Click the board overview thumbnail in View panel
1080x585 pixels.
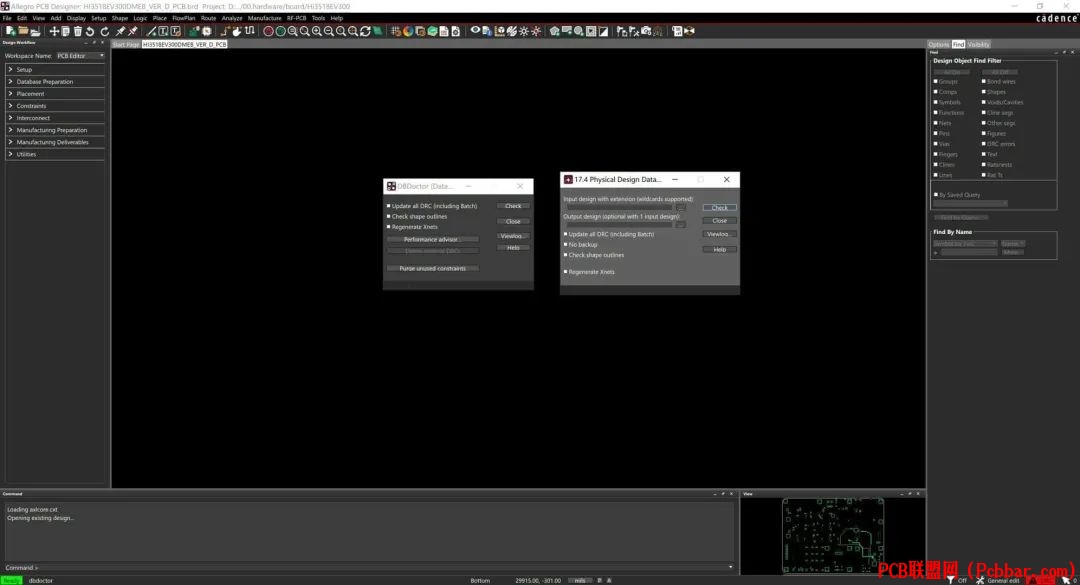pyautogui.click(x=833, y=536)
